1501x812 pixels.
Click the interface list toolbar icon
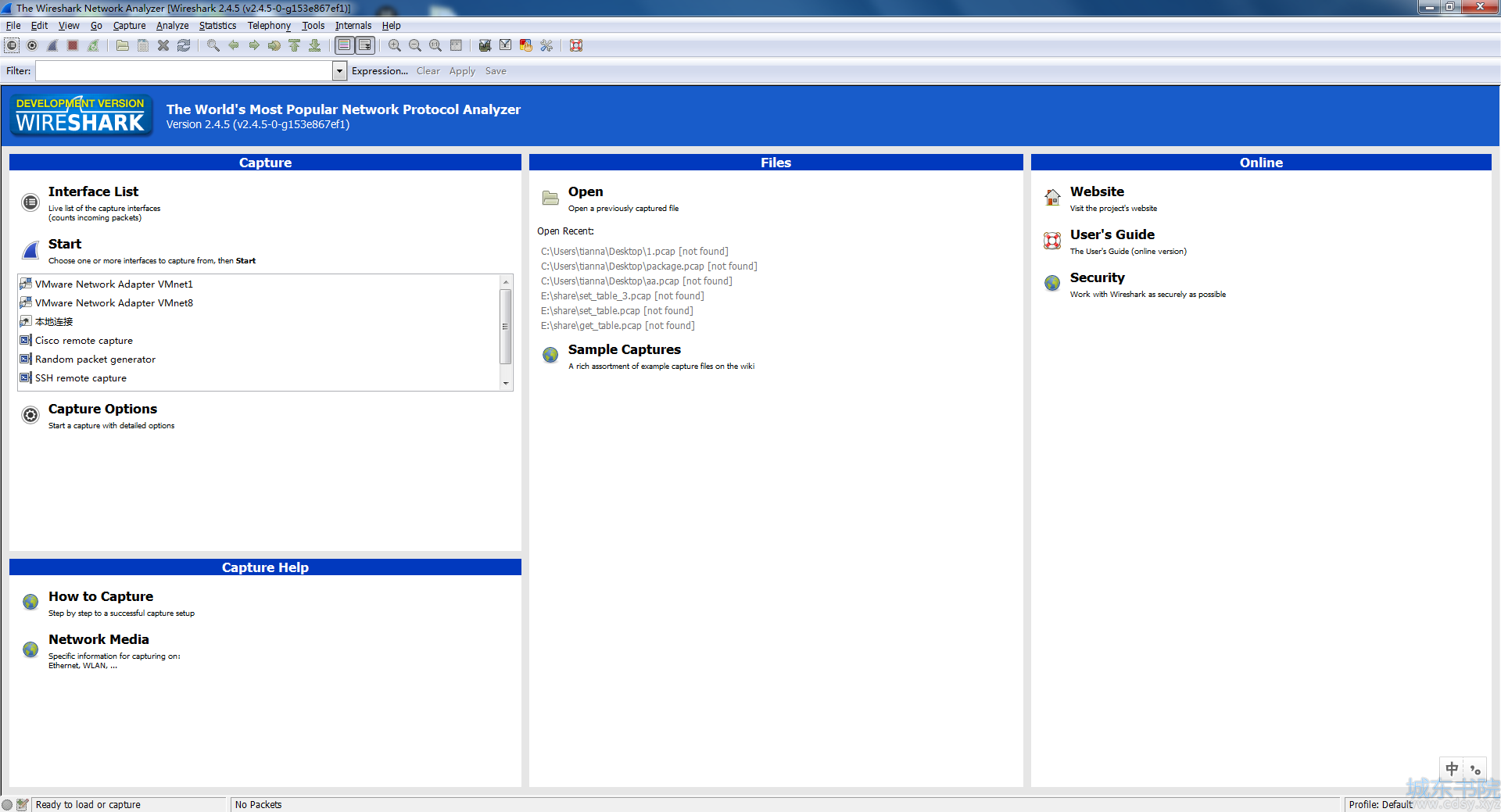[12, 45]
